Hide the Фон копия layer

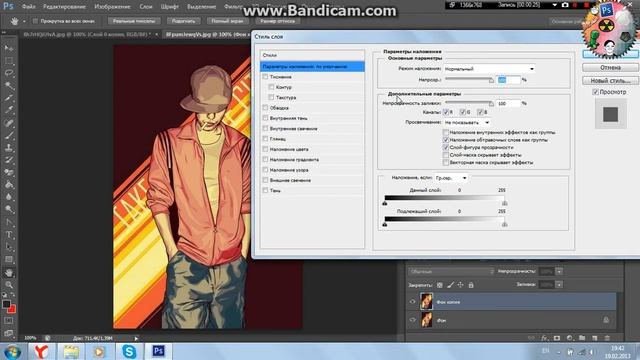(413, 302)
